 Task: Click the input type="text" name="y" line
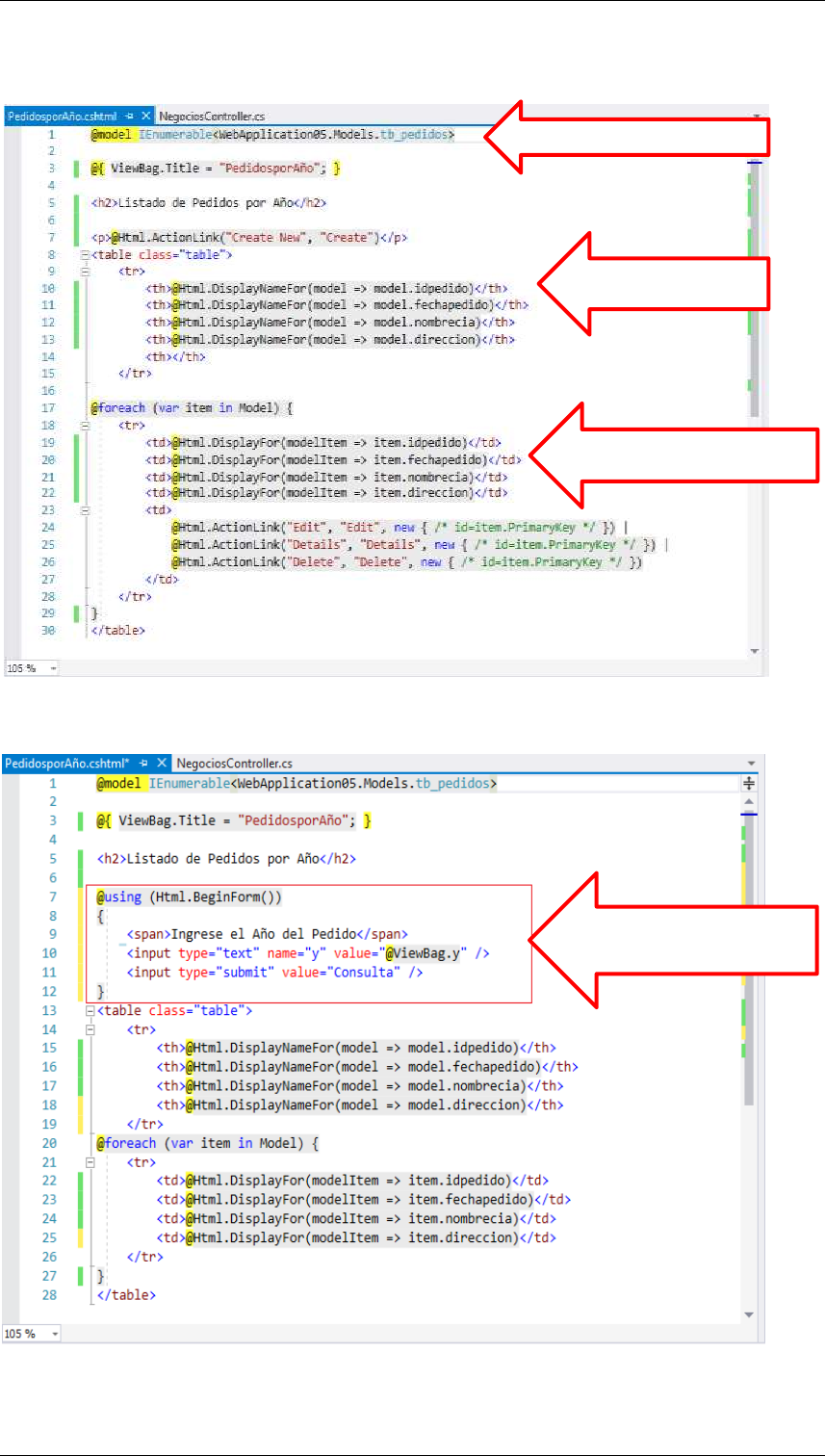pyautogui.click(x=308, y=953)
